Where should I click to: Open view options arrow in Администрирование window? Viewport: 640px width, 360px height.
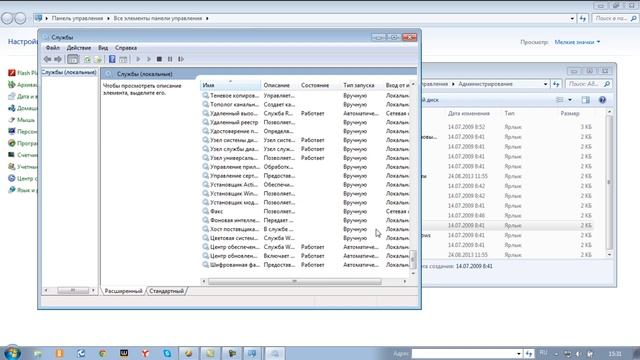570,100
